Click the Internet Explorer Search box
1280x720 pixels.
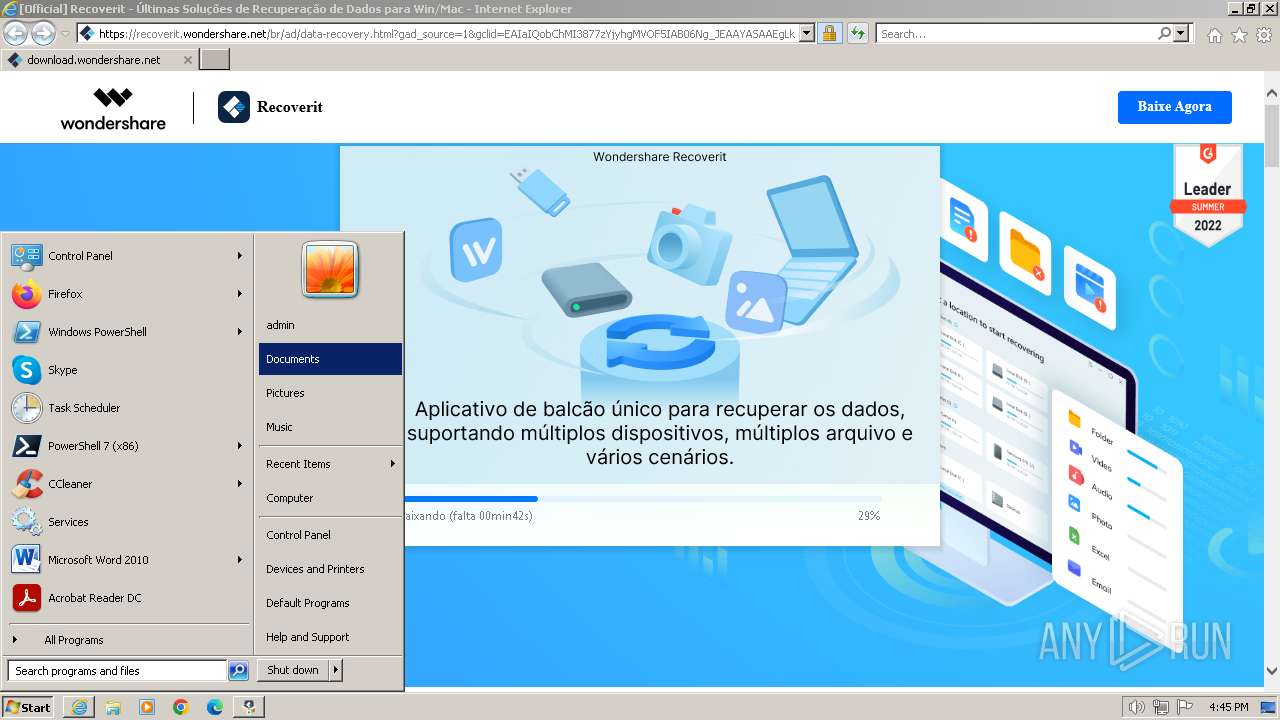click(x=1016, y=34)
